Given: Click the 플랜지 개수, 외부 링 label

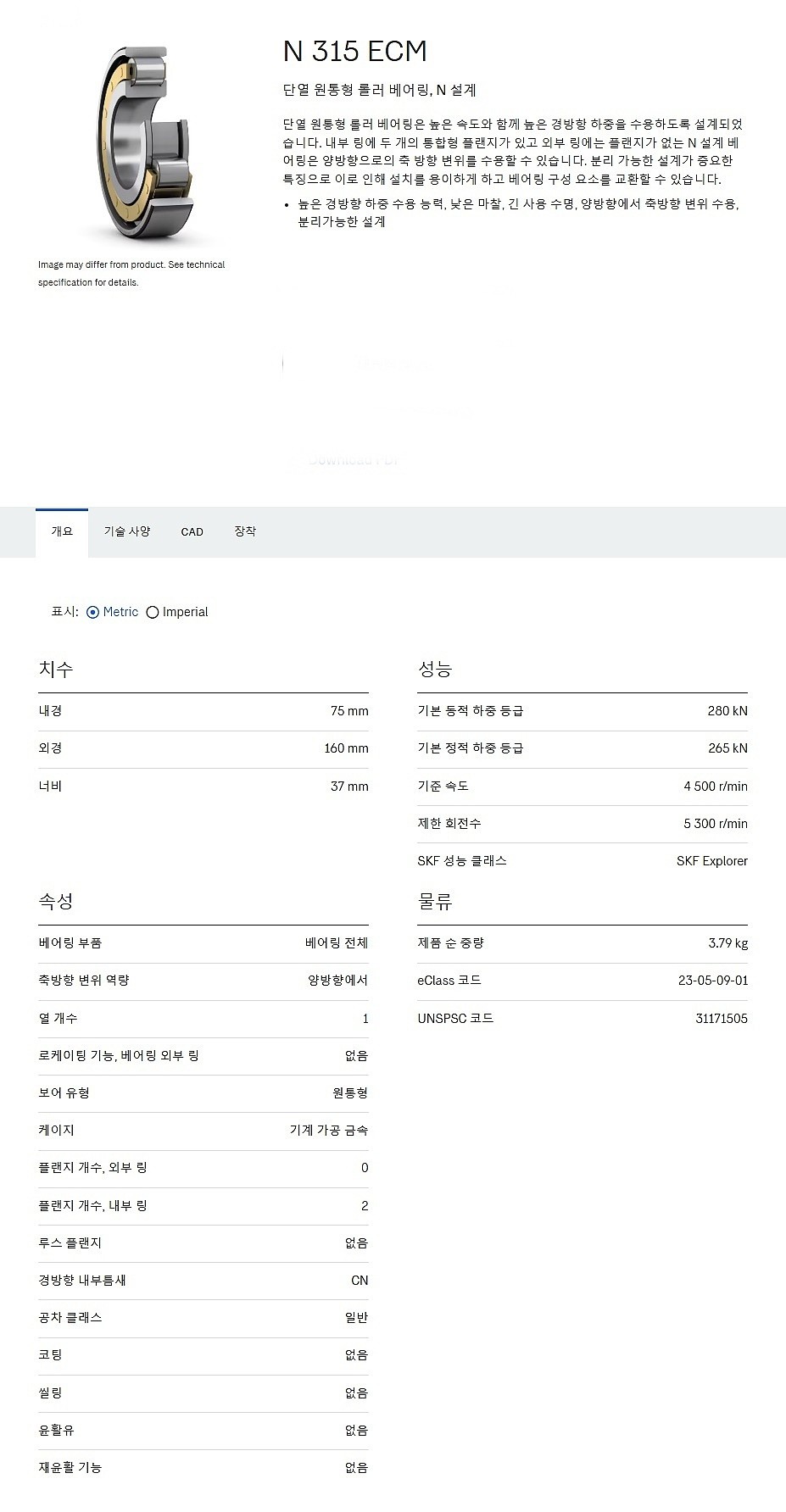Looking at the screenshot, I should click(92, 1168).
